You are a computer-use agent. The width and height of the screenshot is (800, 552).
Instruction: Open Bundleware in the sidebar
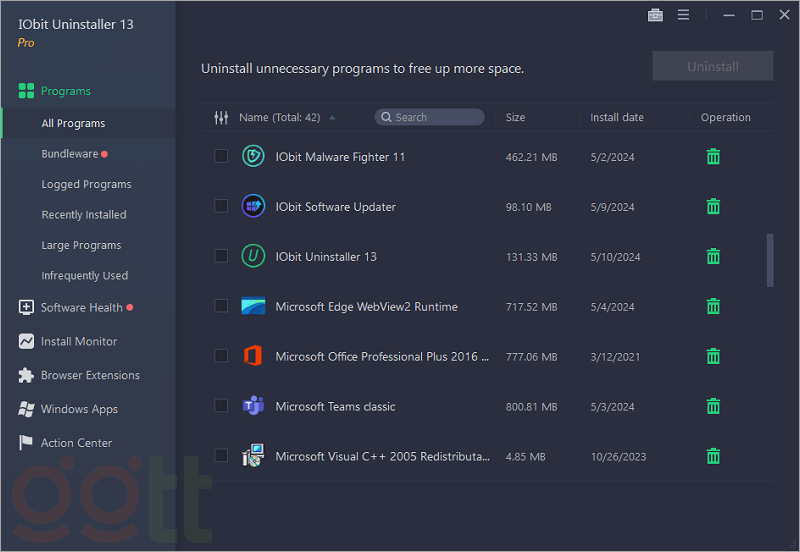point(70,154)
